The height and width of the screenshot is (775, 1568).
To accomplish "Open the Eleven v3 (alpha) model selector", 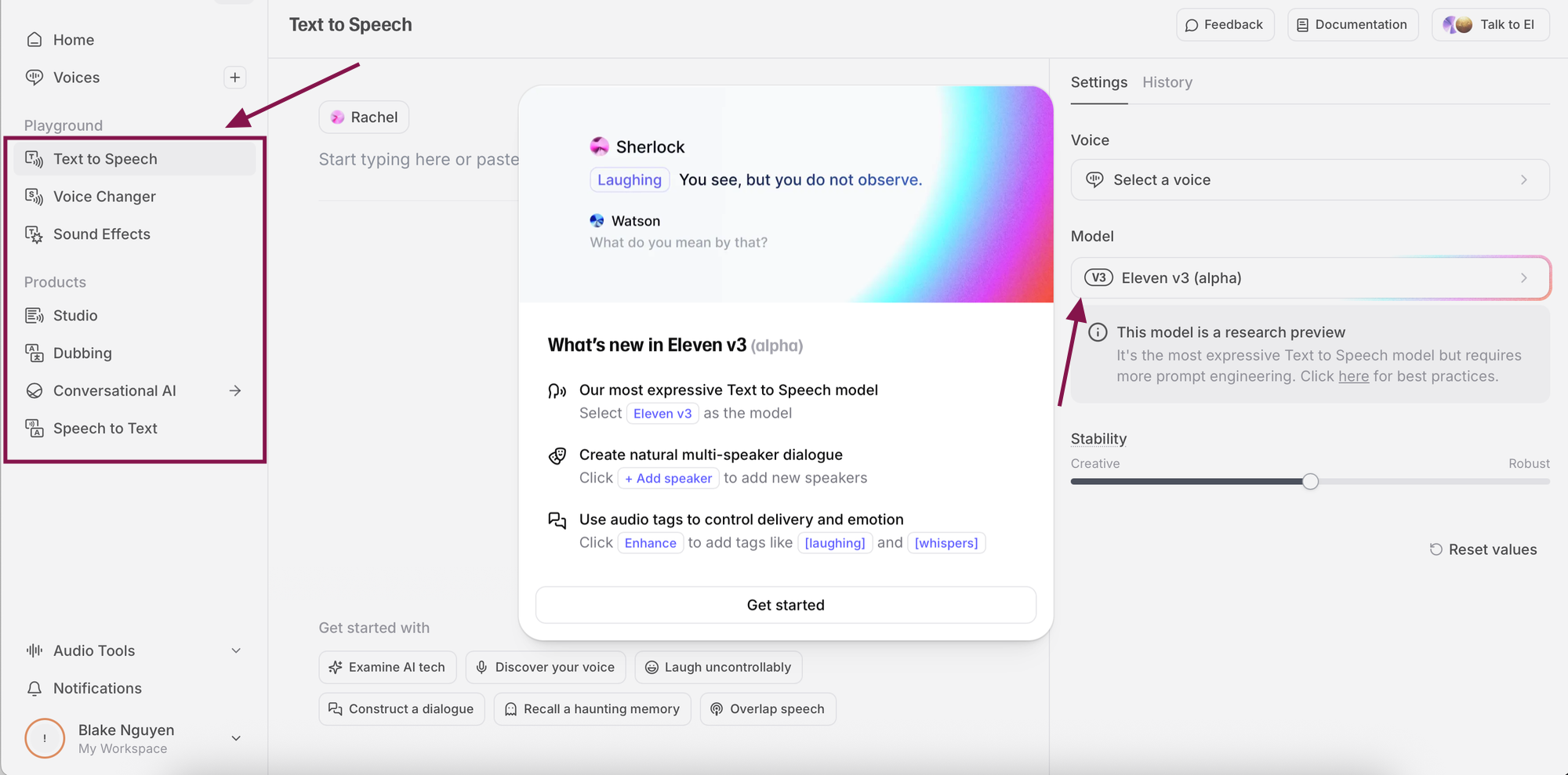I will [x=1310, y=278].
